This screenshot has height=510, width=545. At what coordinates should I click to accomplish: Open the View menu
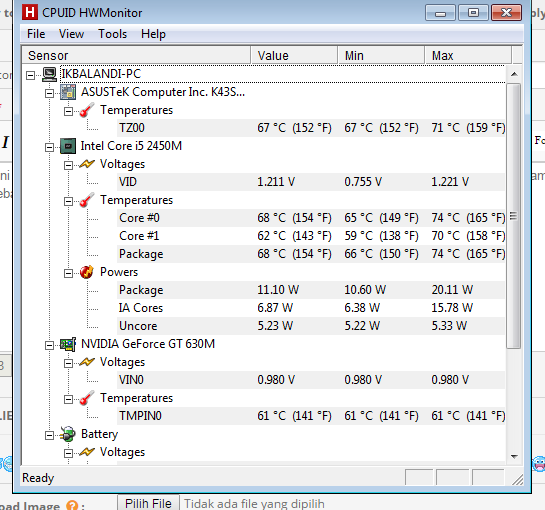(71, 34)
